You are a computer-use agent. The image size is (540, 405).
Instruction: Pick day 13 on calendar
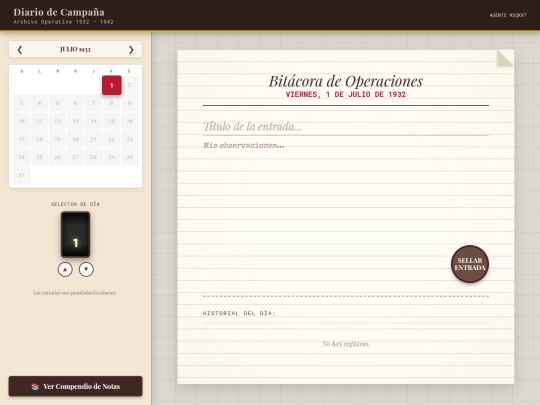pos(75,121)
